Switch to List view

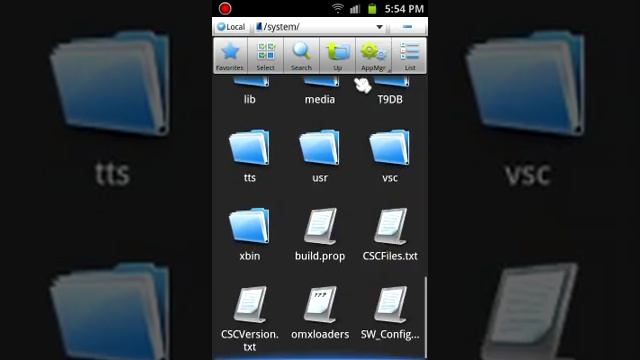[409, 56]
